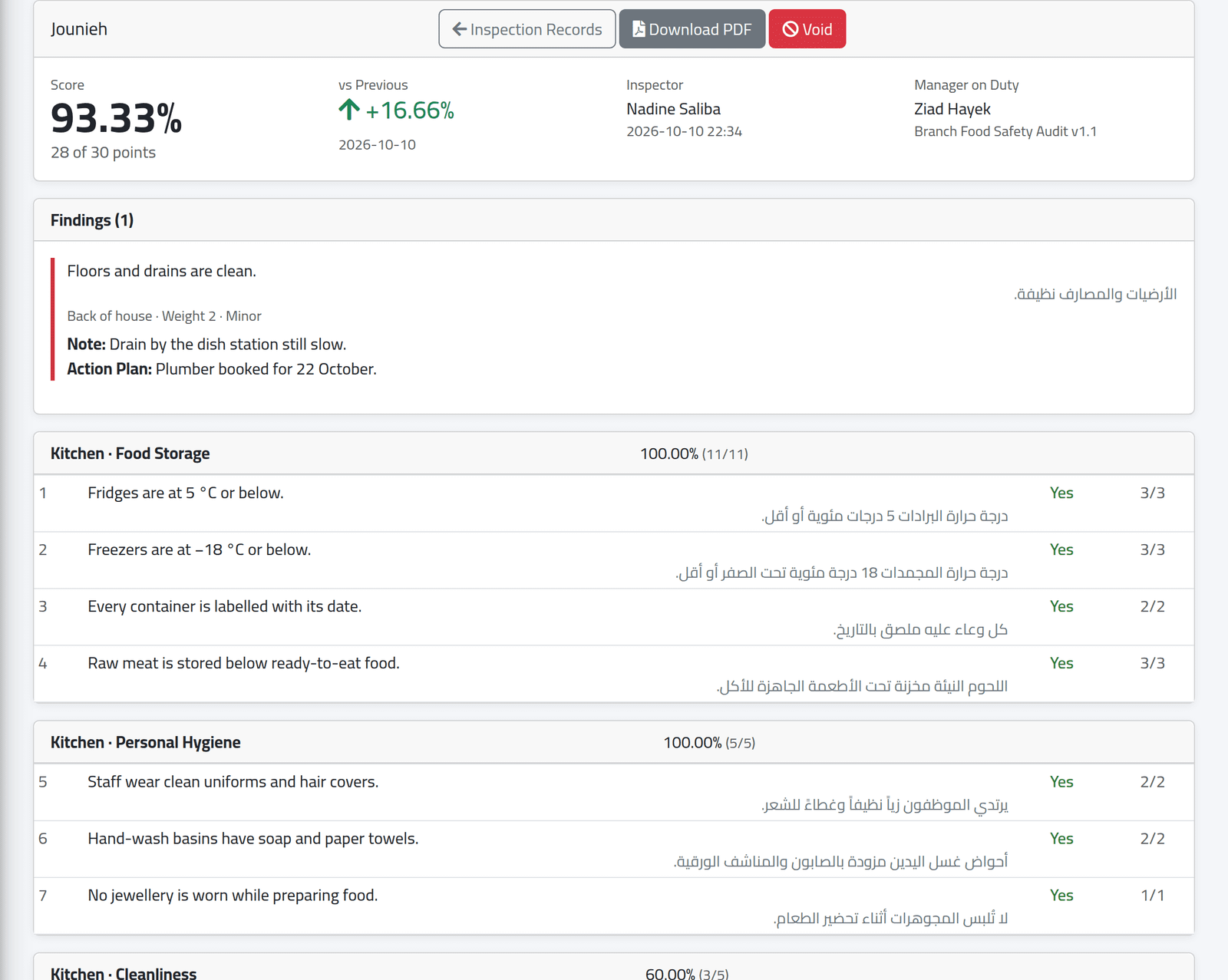Image resolution: width=1228 pixels, height=980 pixels.
Task: Click the Action Plan plumber text
Action: click(x=222, y=368)
